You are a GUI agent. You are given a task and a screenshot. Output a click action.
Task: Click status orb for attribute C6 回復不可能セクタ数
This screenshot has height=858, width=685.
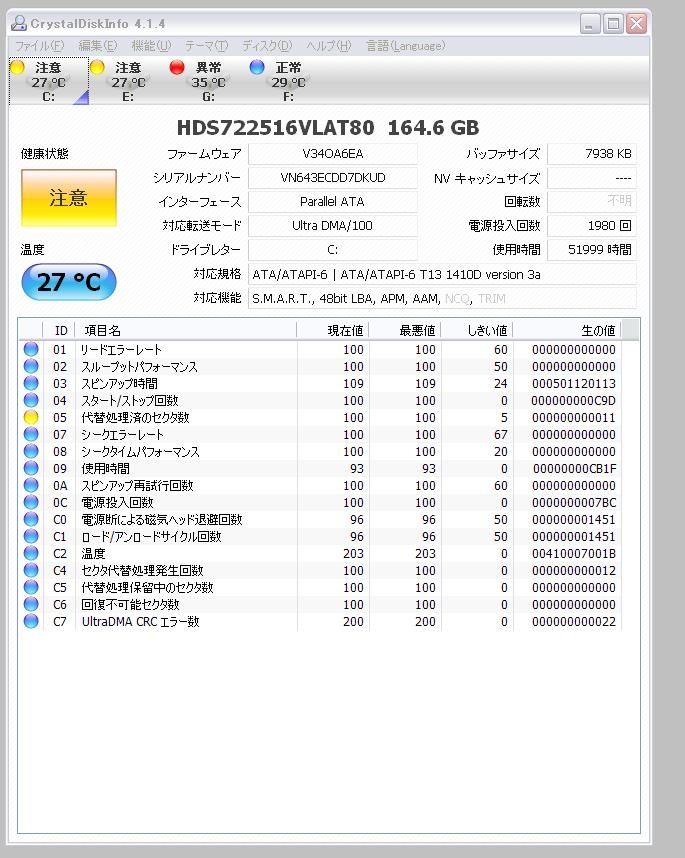coord(31,604)
